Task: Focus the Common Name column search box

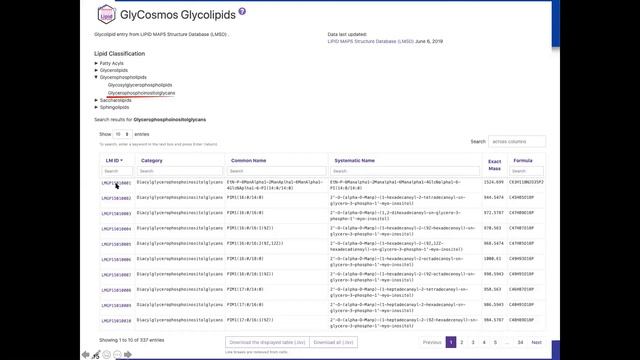Action: 277,171
